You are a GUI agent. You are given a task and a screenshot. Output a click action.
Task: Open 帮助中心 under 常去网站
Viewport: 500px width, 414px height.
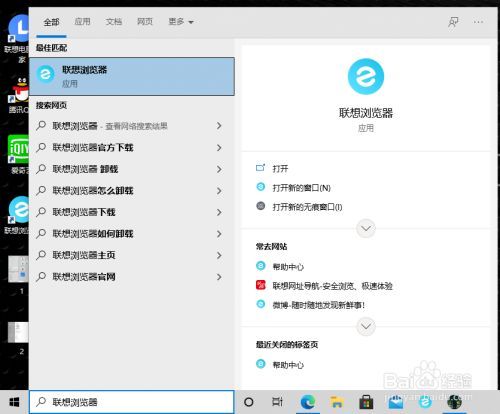(288, 267)
